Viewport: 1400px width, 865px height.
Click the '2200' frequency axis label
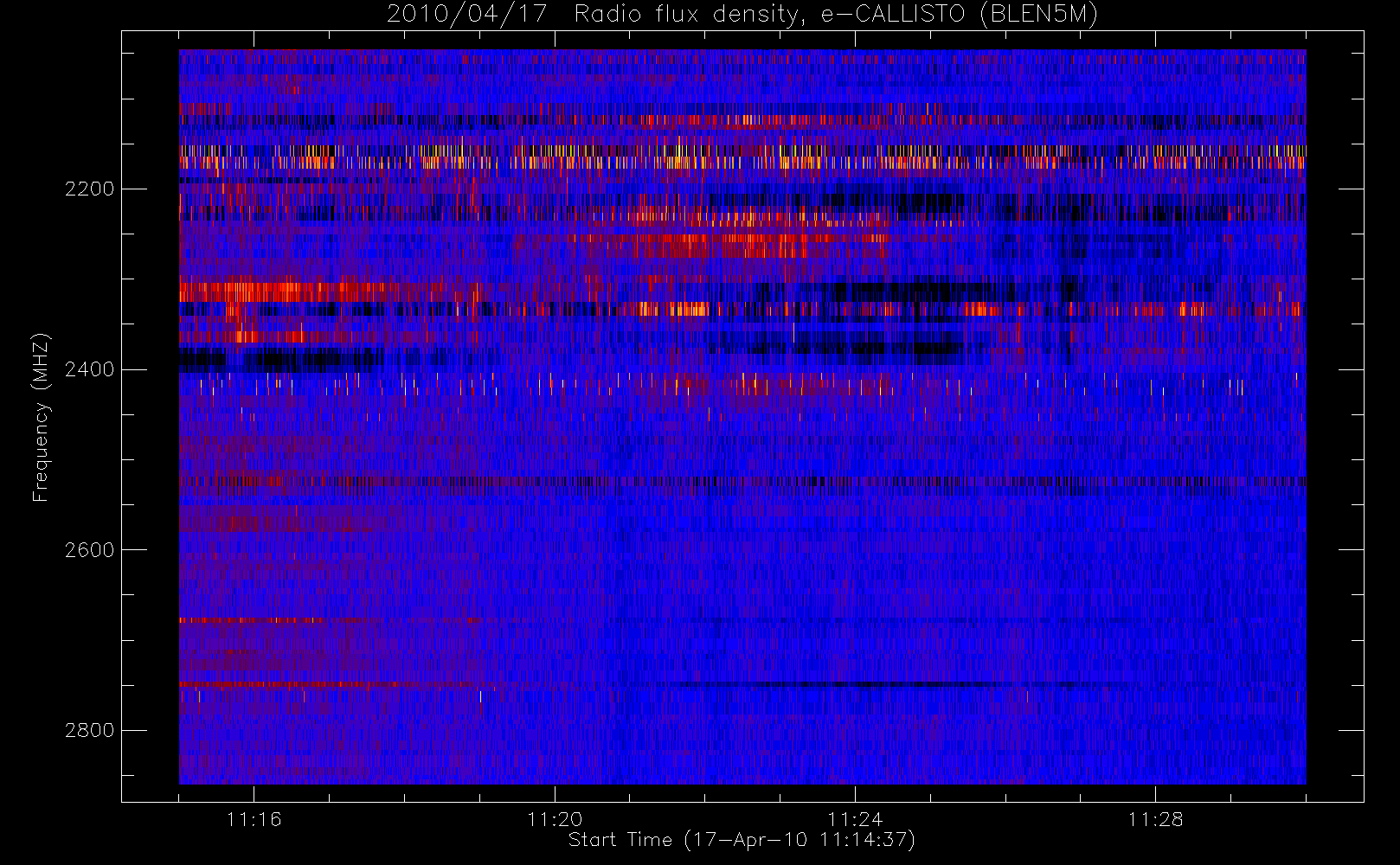click(x=89, y=189)
